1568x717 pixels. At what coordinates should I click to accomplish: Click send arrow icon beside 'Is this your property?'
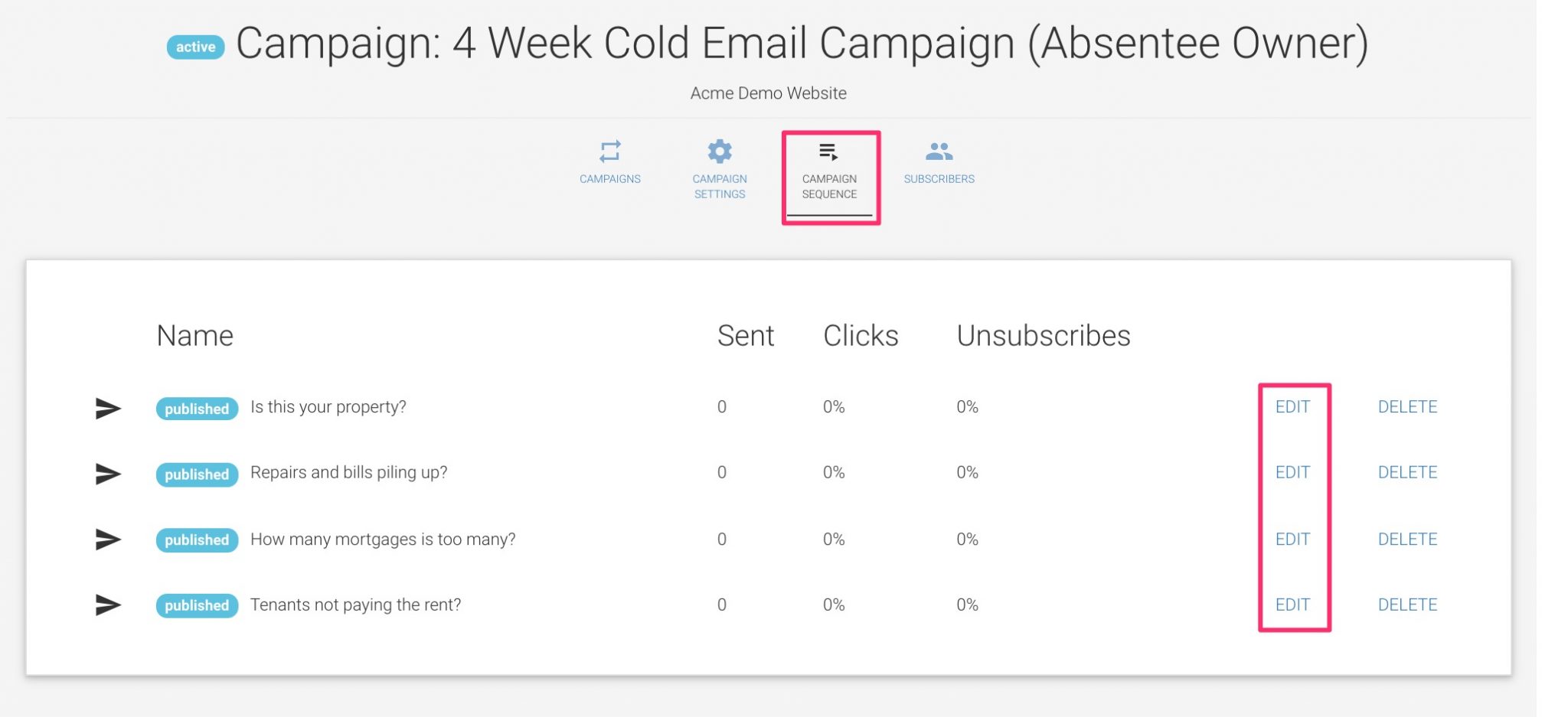(108, 408)
